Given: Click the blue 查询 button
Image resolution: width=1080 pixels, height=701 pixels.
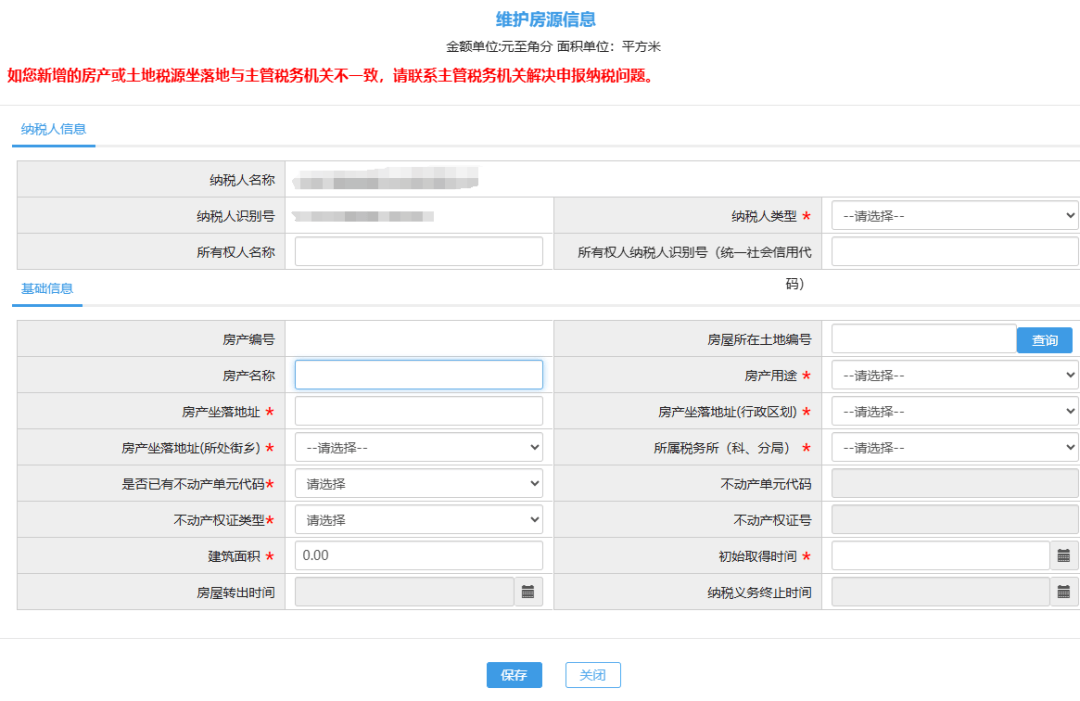Looking at the screenshot, I should coord(1044,340).
